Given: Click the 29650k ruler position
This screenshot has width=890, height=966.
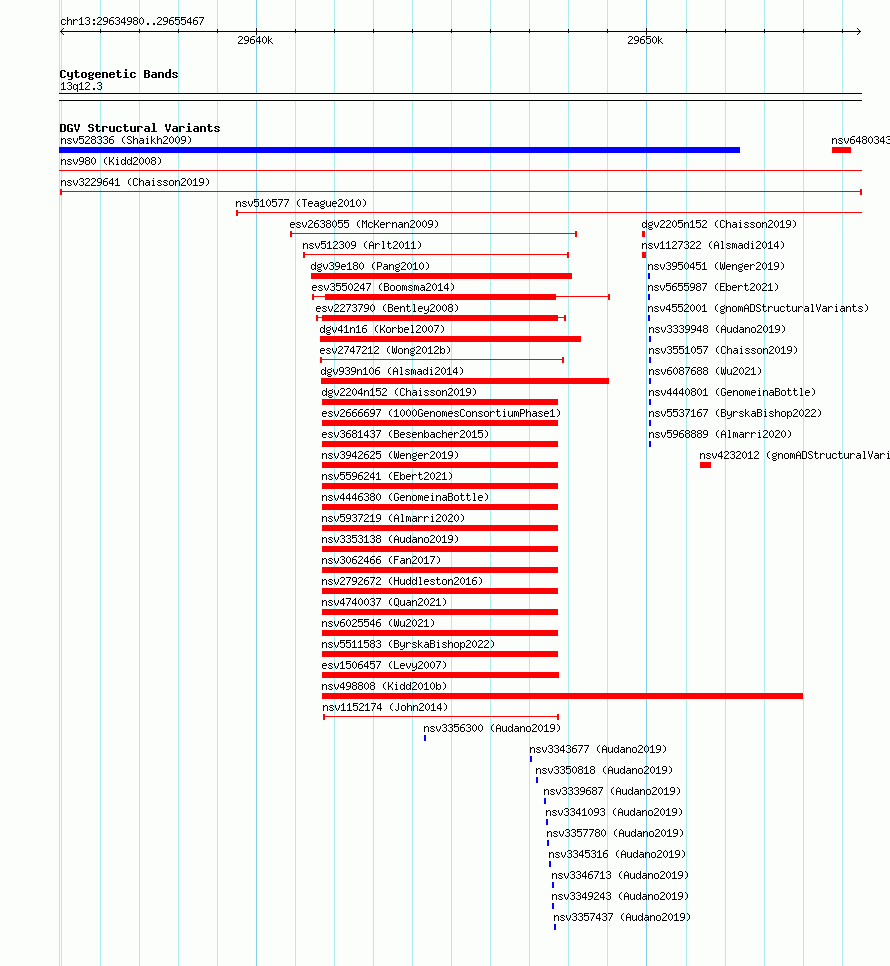Looking at the screenshot, I should (x=645, y=40).
